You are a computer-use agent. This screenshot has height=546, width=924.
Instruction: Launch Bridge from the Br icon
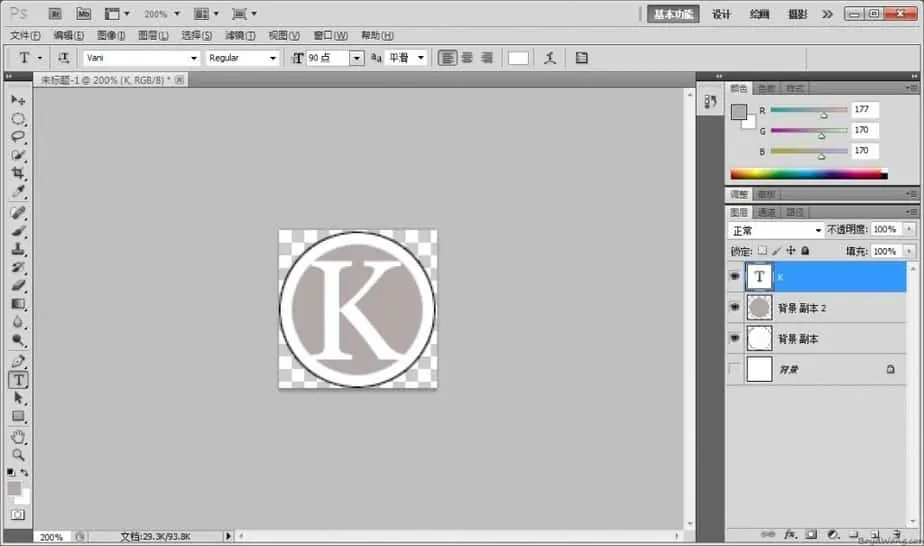[x=56, y=14]
